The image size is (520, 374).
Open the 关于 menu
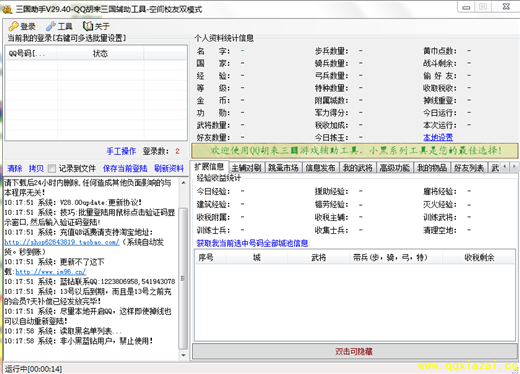[x=96, y=26]
